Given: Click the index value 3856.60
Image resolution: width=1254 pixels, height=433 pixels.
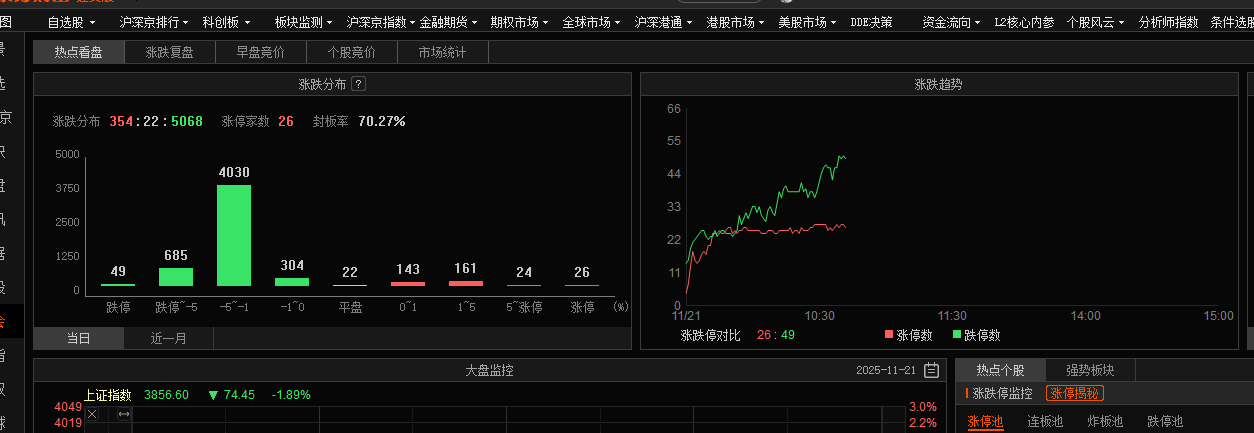Looking at the screenshot, I should pyautogui.click(x=167, y=395).
